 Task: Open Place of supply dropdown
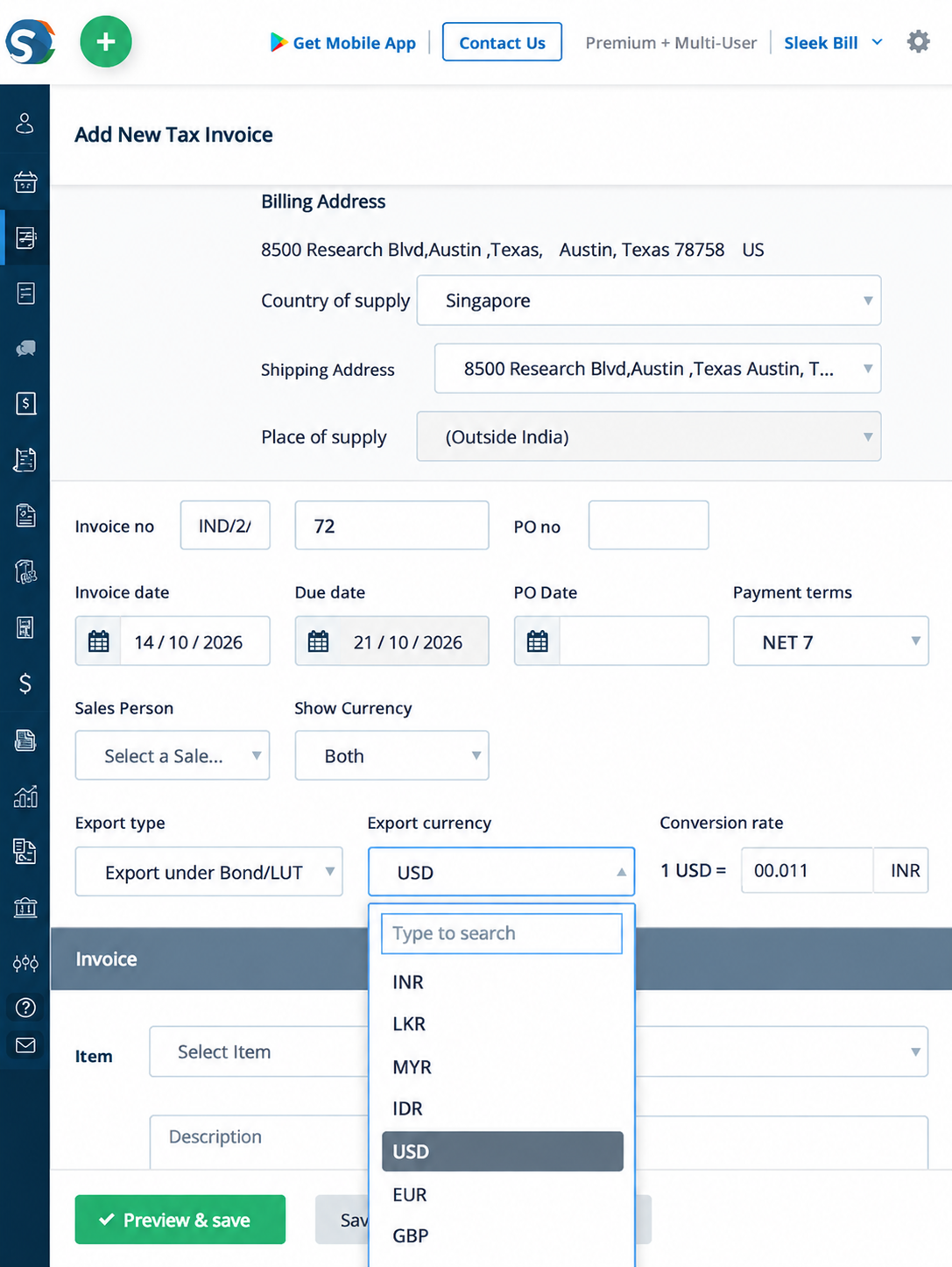[x=649, y=436]
